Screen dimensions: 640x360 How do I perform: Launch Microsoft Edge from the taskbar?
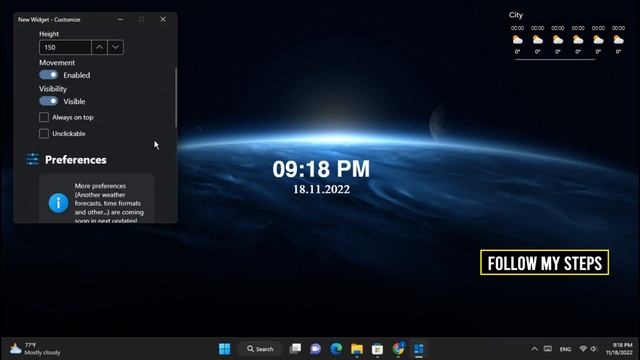336,349
